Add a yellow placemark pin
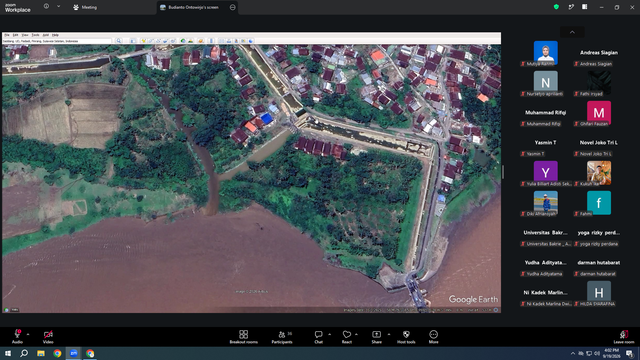Screen dimensions: 640x360 (x=144, y=41)
